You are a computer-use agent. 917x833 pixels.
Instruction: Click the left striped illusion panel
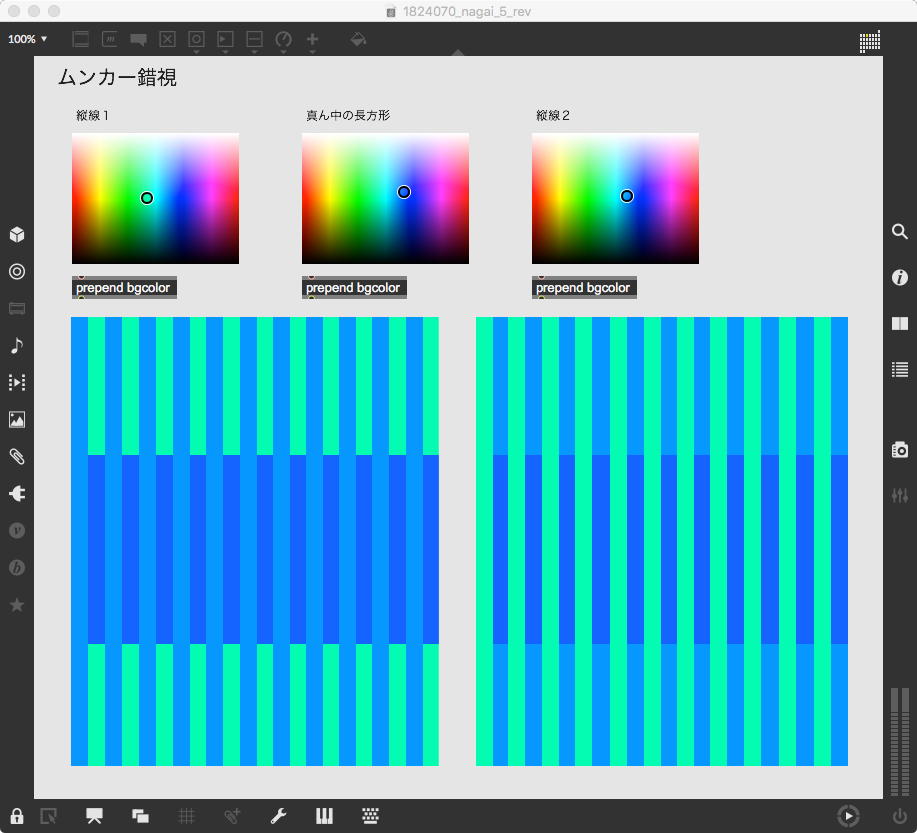254,541
